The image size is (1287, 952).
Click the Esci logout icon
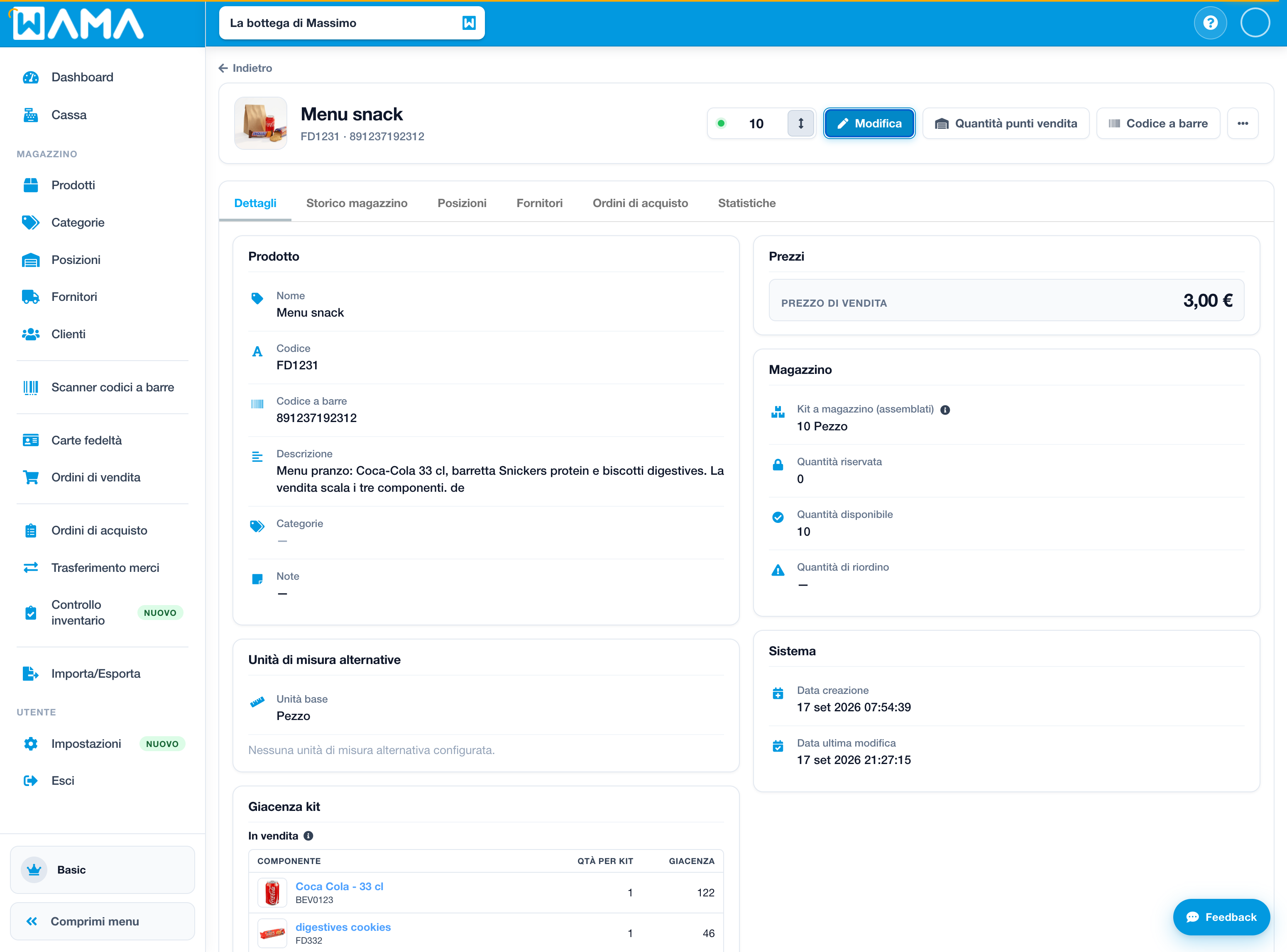click(31, 781)
